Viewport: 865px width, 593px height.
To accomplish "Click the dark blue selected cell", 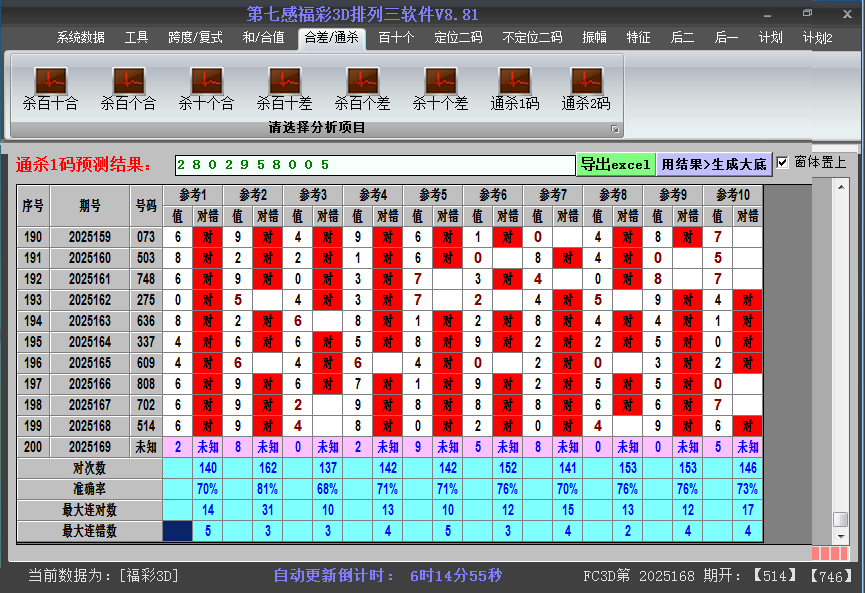I will click(178, 531).
